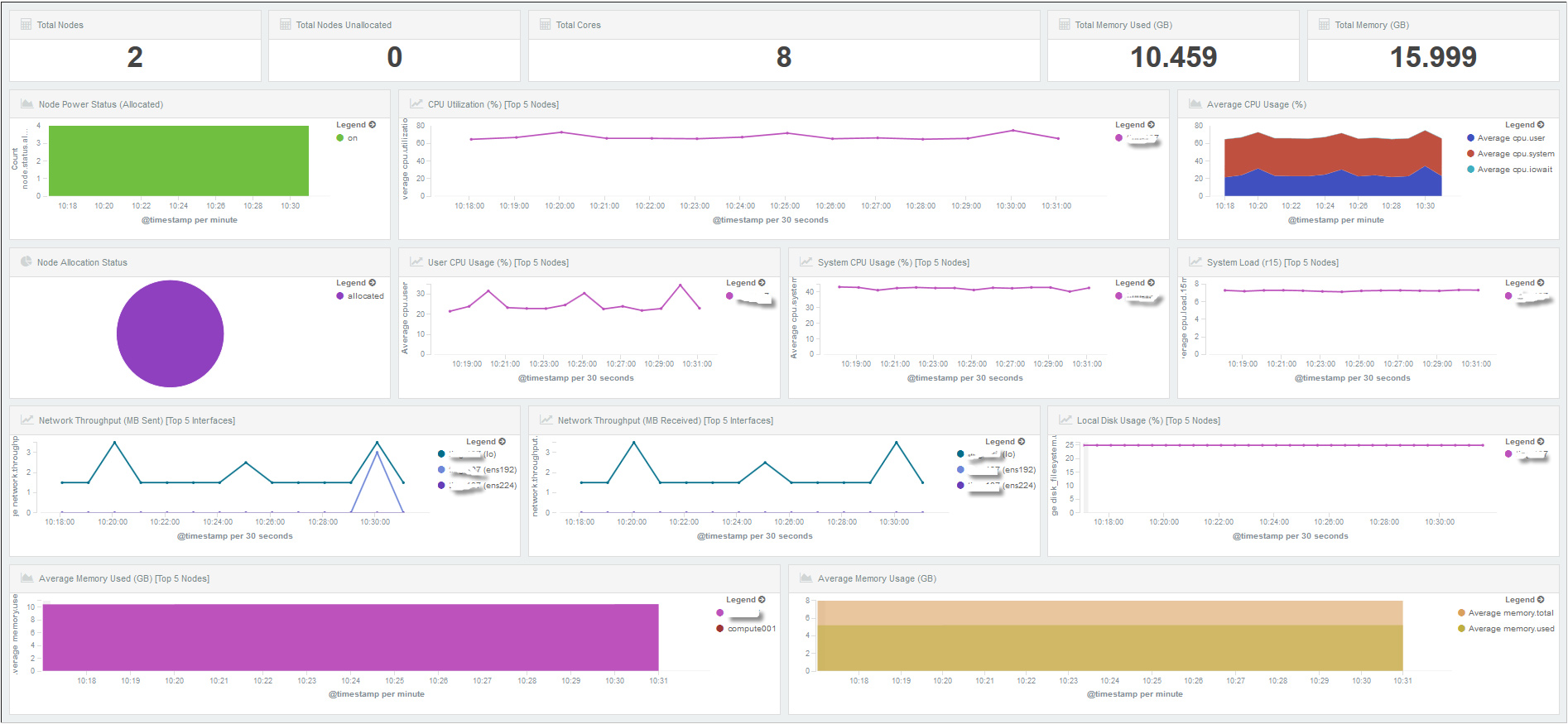Click line chart icon beside Local Disk Usage
The width and height of the screenshot is (1568, 724).
pos(1065,420)
